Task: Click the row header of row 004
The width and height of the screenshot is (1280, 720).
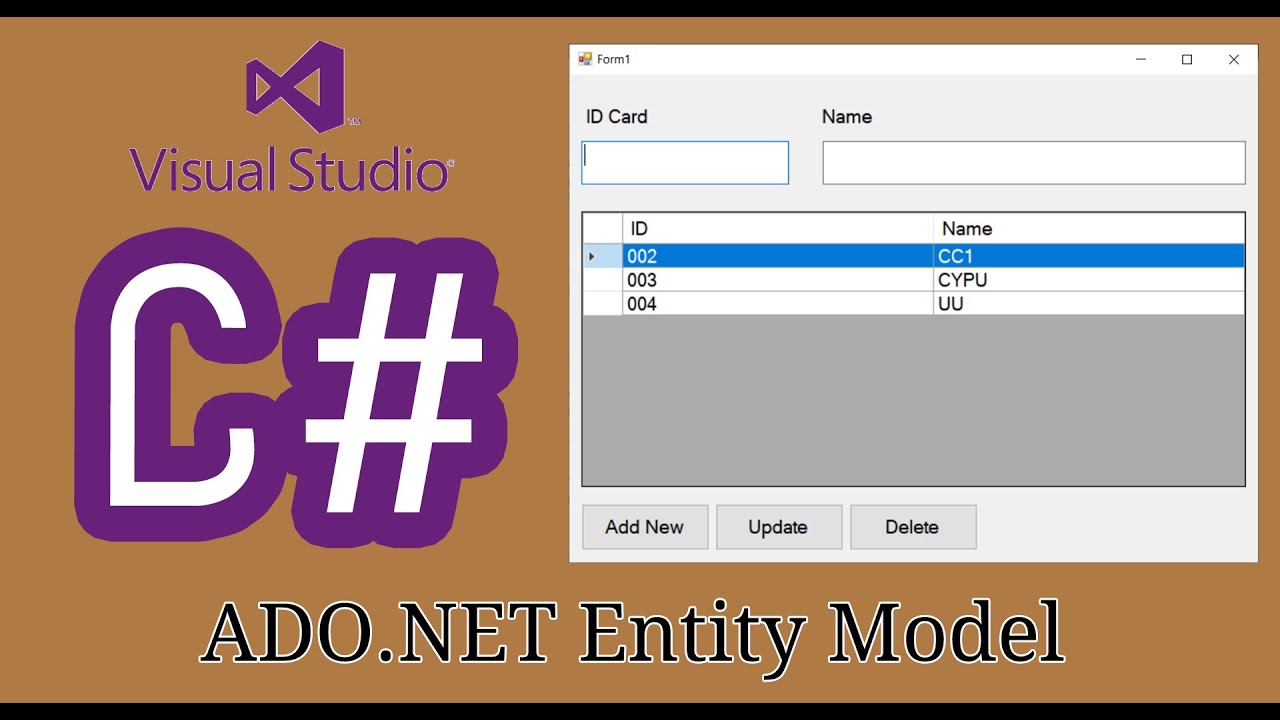Action: [x=603, y=303]
